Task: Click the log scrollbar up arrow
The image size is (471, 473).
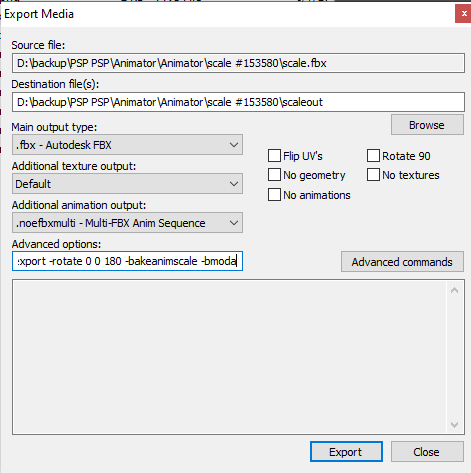Action: tap(454, 290)
